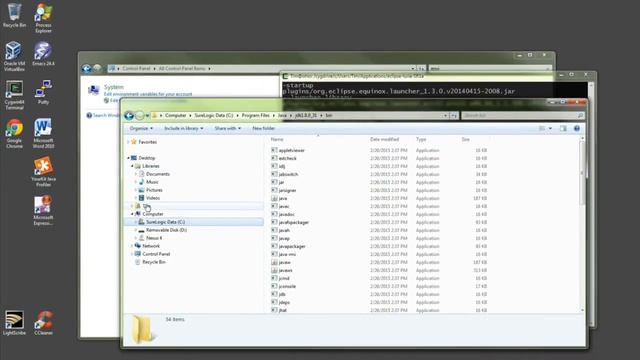Sort files by Date modified column header
This screenshot has height=360, width=640.
click(384, 140)
